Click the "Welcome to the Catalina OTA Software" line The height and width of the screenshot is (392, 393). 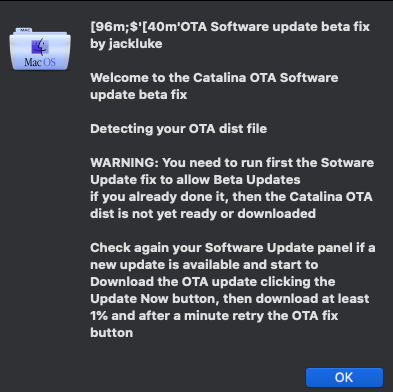point(214,78)
